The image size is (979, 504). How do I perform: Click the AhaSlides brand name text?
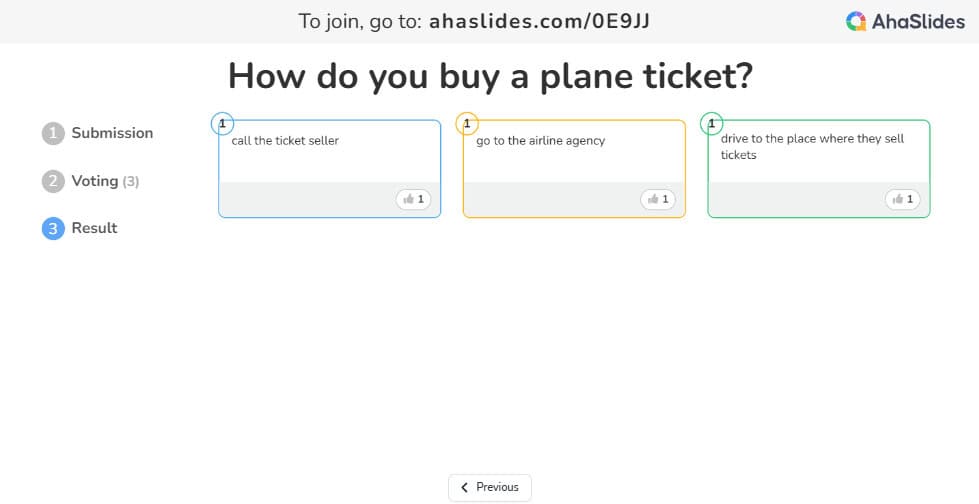tap(918, 22)
